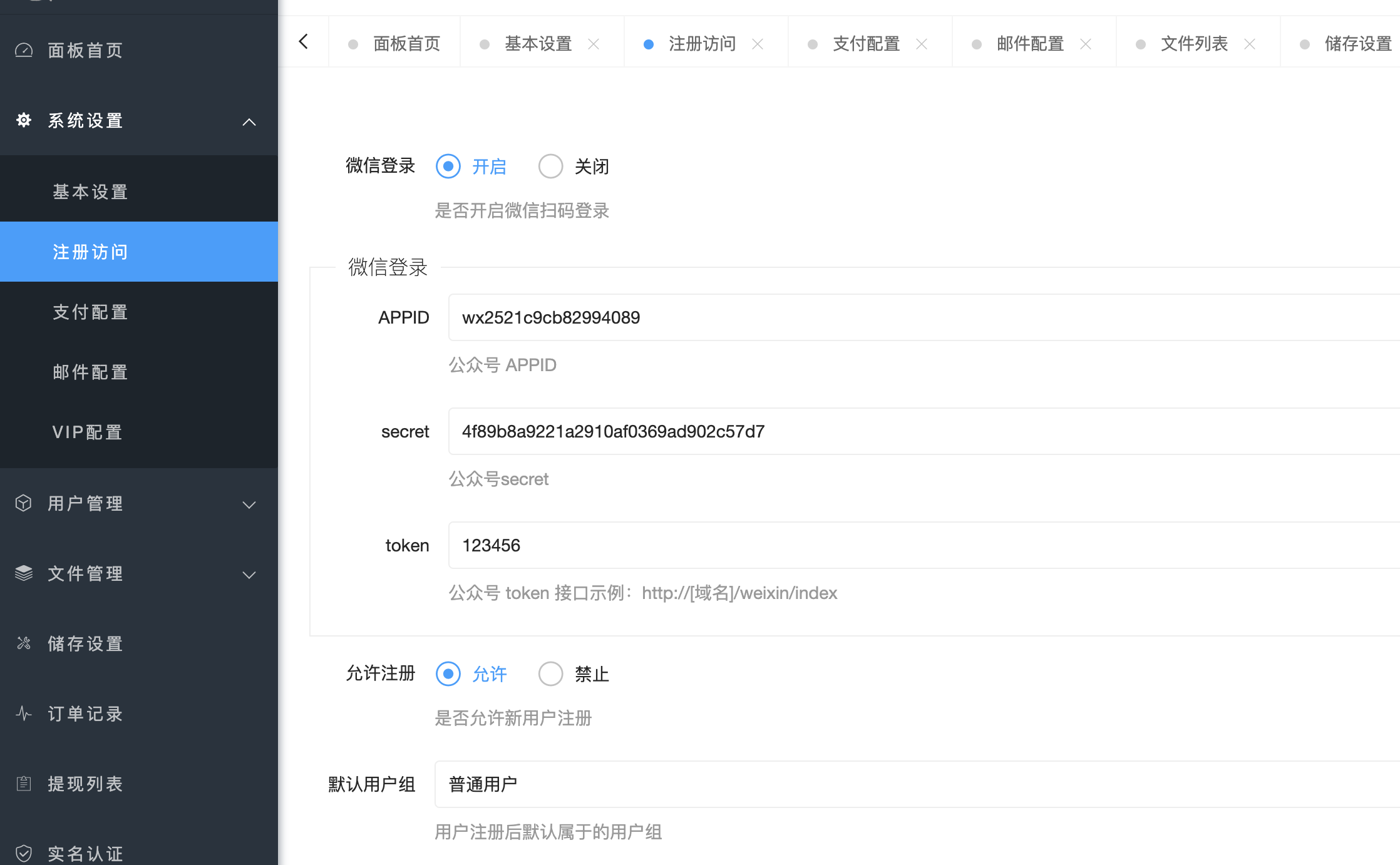Expand the 文件管理 menu chevron
1400x865 pixels.
click(x=249, y=575)
